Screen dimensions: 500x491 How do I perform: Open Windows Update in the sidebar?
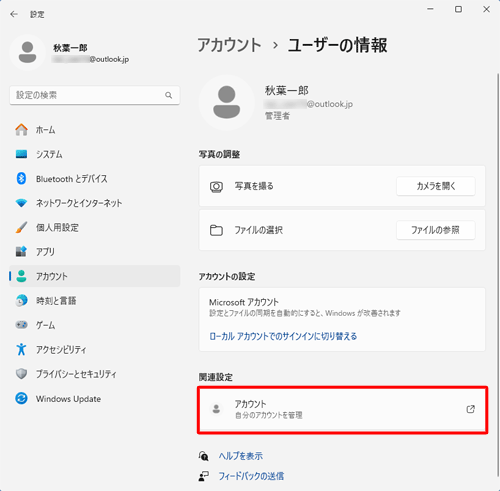95,398
